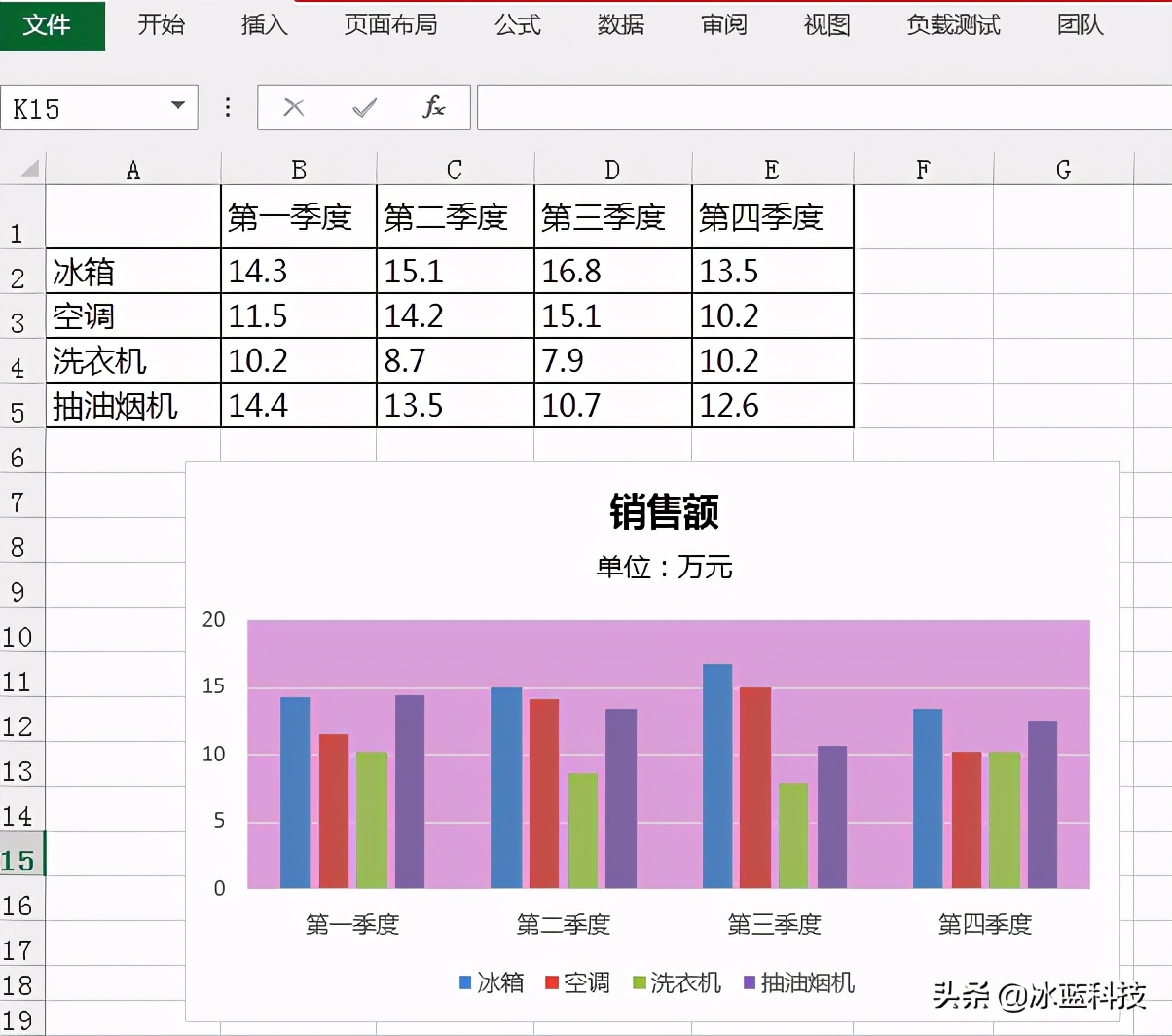Expand the Name Box dropdown arrow
The width and height of the screenshot is (1172, 1036).
(x=178, y=106)
